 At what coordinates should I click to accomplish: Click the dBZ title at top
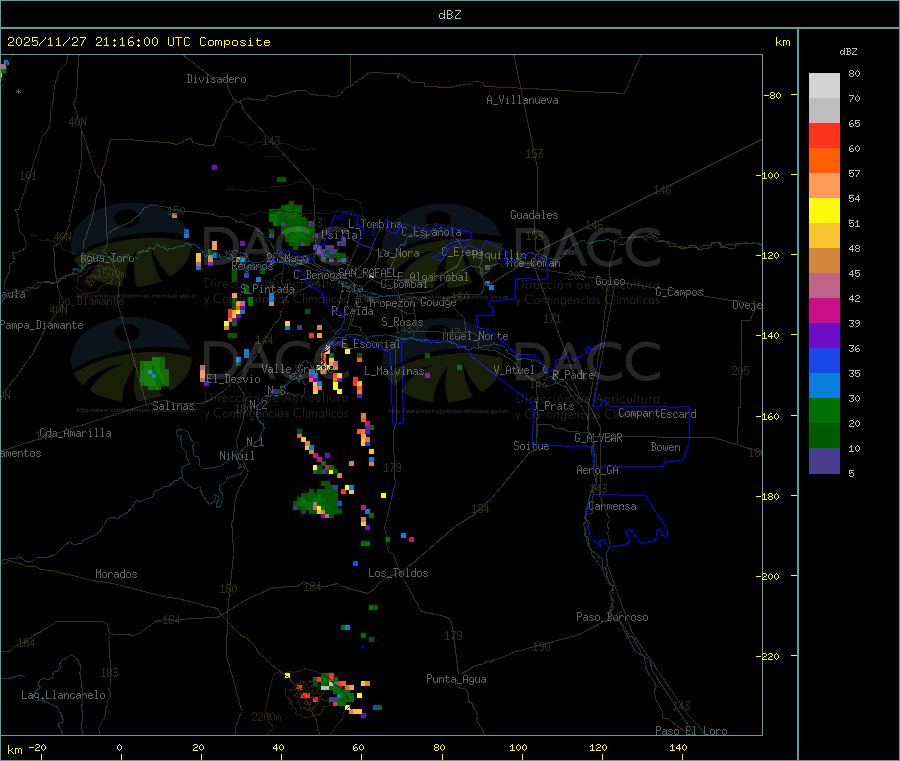(x=449, y=15)
